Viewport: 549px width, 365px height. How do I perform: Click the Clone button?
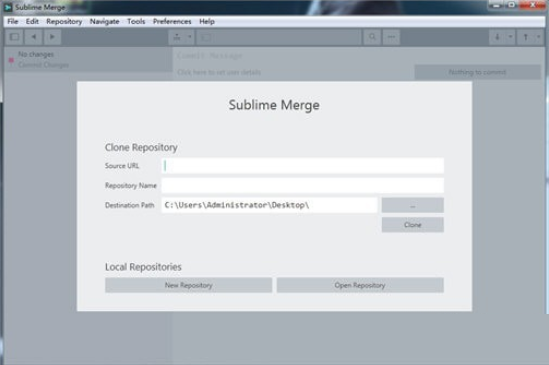pyautogui.click(x=412, y=225)
